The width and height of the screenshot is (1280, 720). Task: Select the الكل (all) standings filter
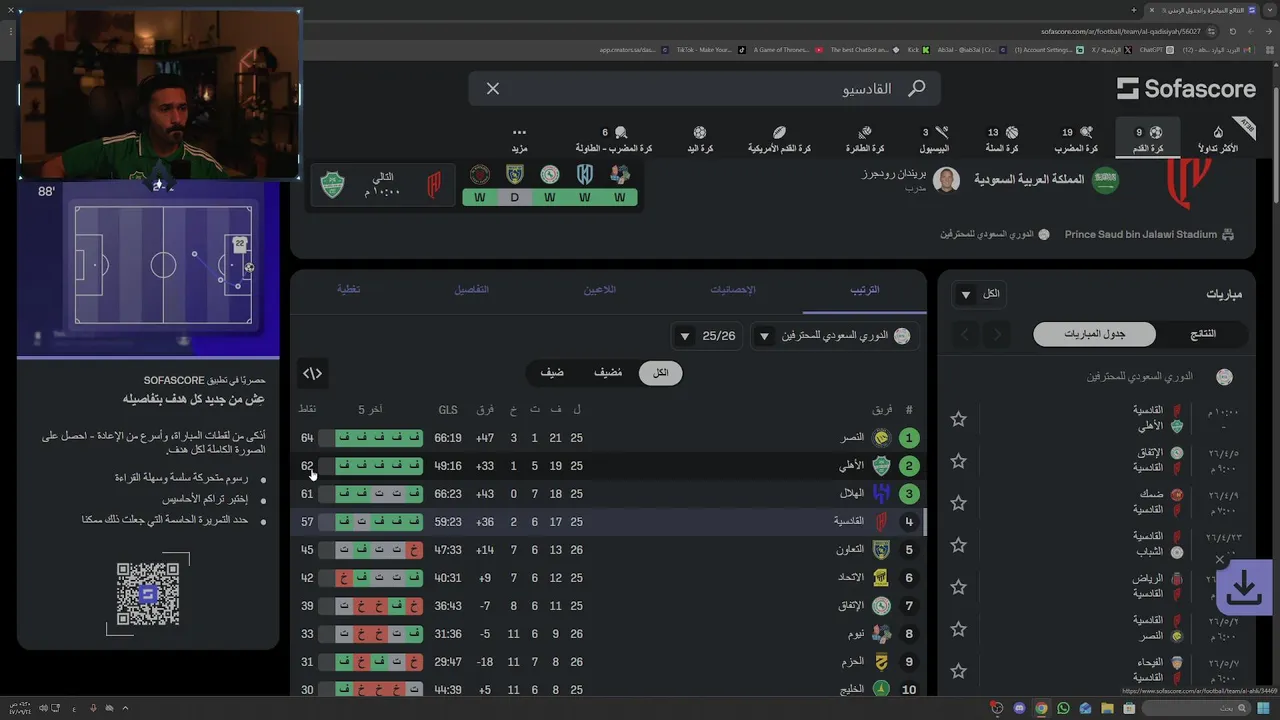[660, 373]
